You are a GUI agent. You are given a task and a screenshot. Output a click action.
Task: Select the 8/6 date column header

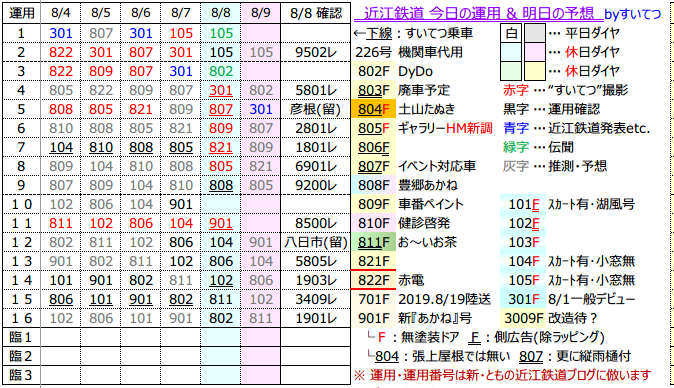point(140,13)
